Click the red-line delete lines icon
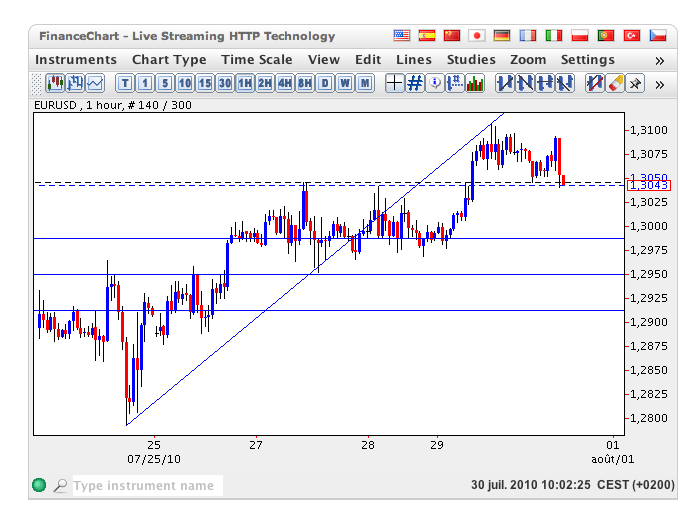Screen dimensions: 683x506 tap(595, 83)
